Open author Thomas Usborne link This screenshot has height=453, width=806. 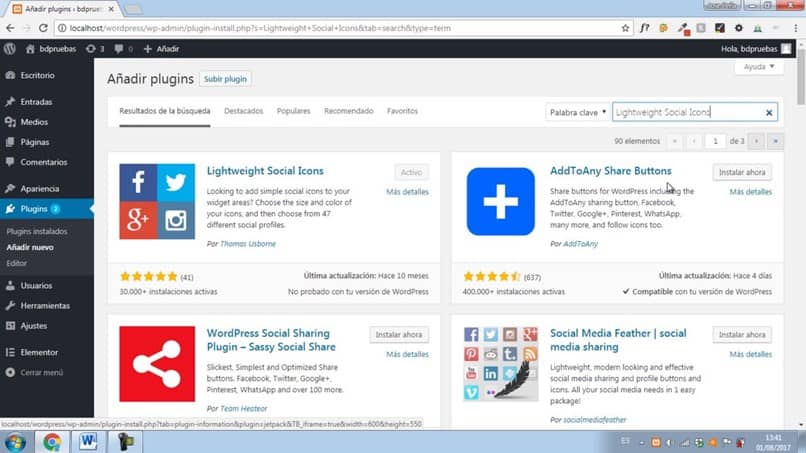tap(248, 244)
